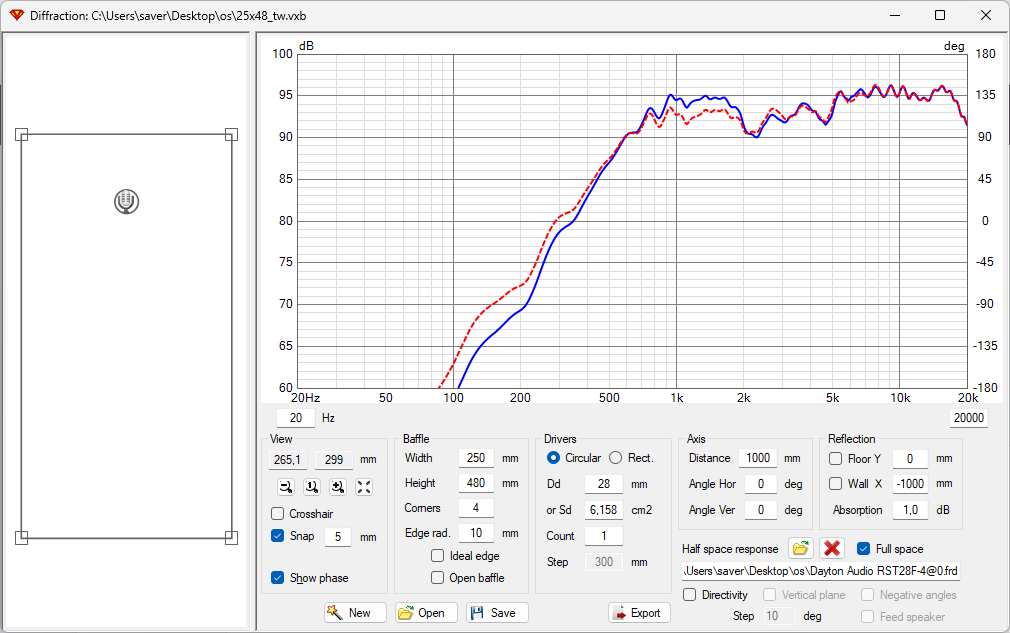Close the Diffraction window

[x=986, y=15]
